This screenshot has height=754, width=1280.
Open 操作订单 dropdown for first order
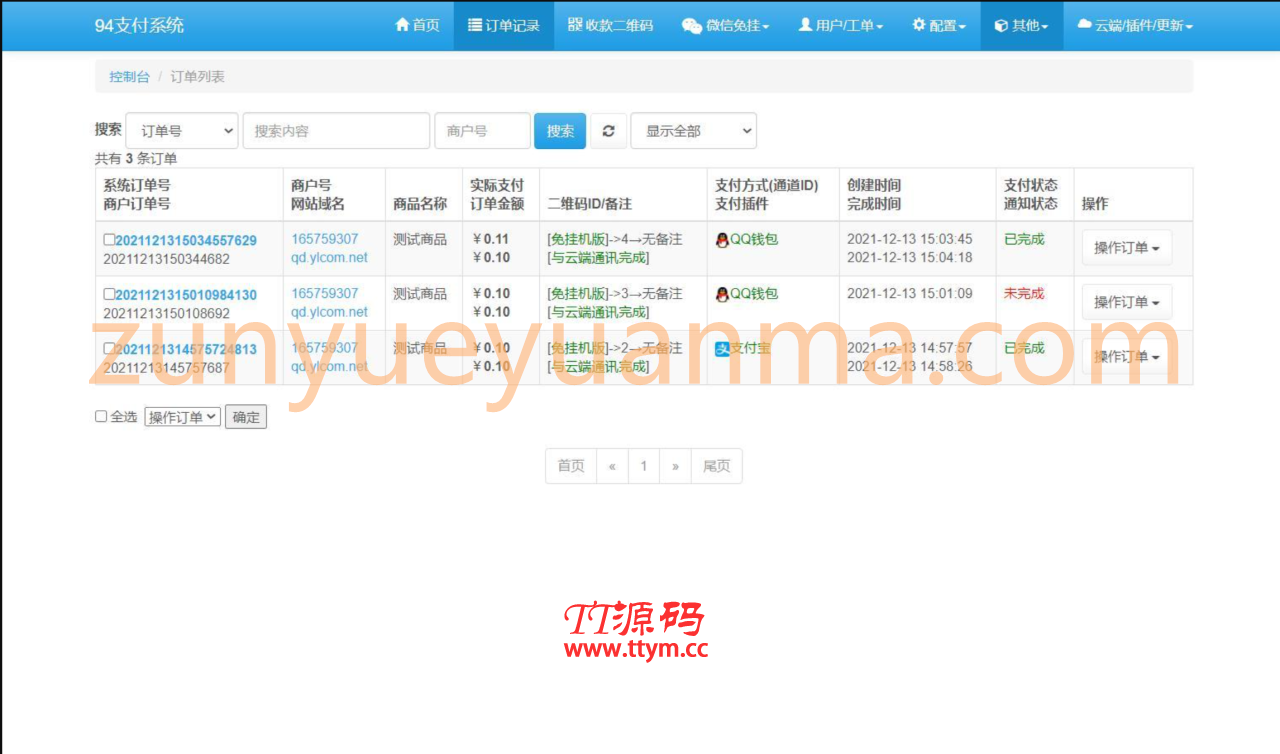point(1127,248)
